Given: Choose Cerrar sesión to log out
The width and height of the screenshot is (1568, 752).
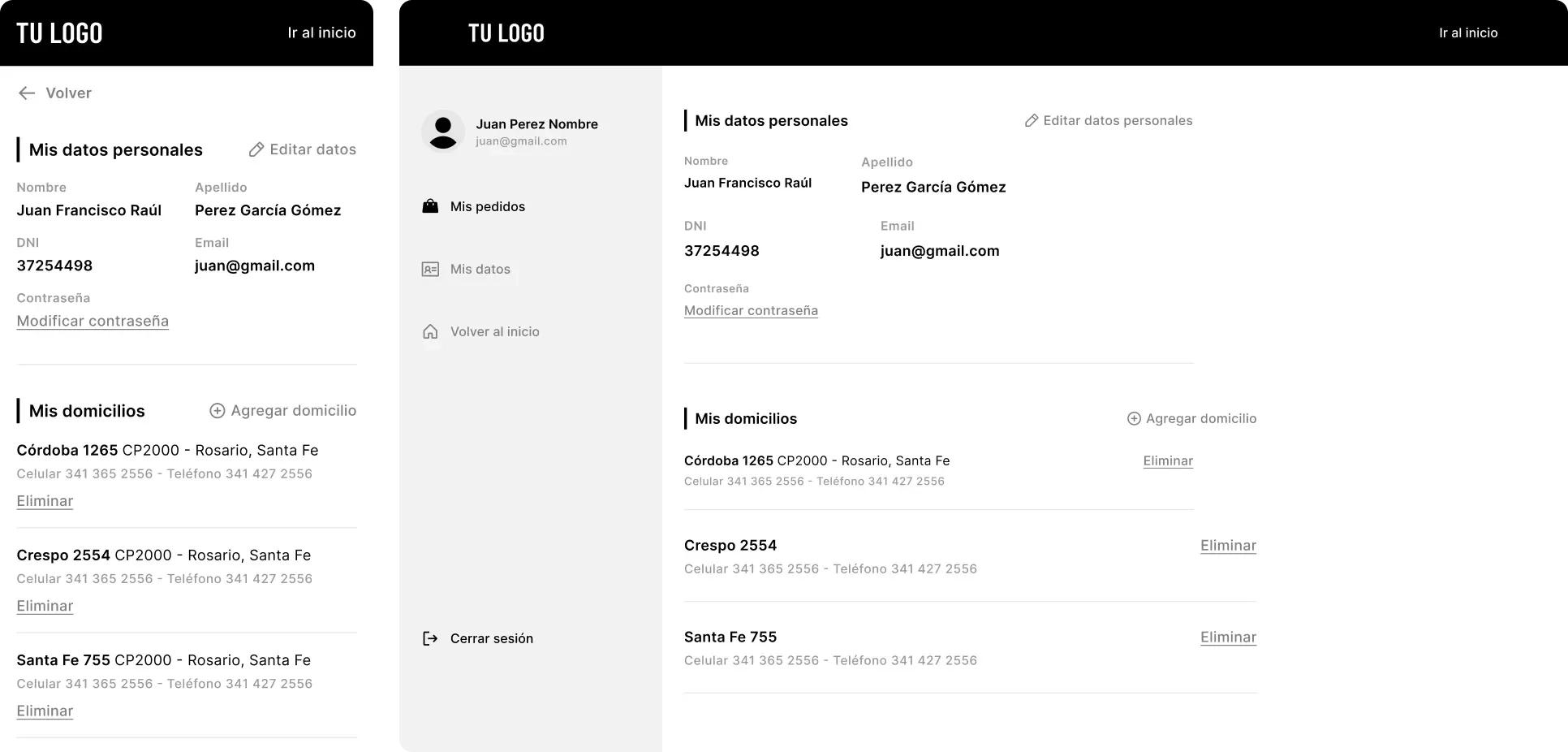Looking at the screenshot, I should click(x=491, y=639).
